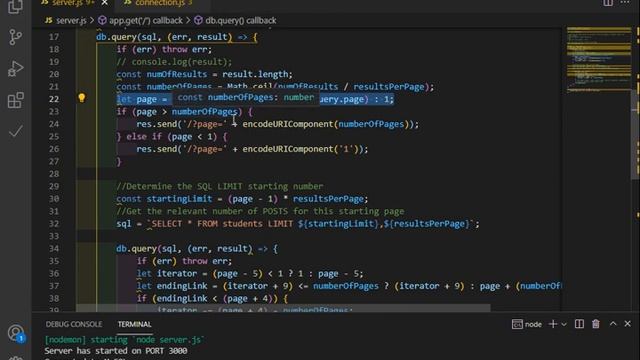Click the SQL 'SELECT * FROM students' string
The height and width of the screenshot is (360, 640).
[207, 224]
